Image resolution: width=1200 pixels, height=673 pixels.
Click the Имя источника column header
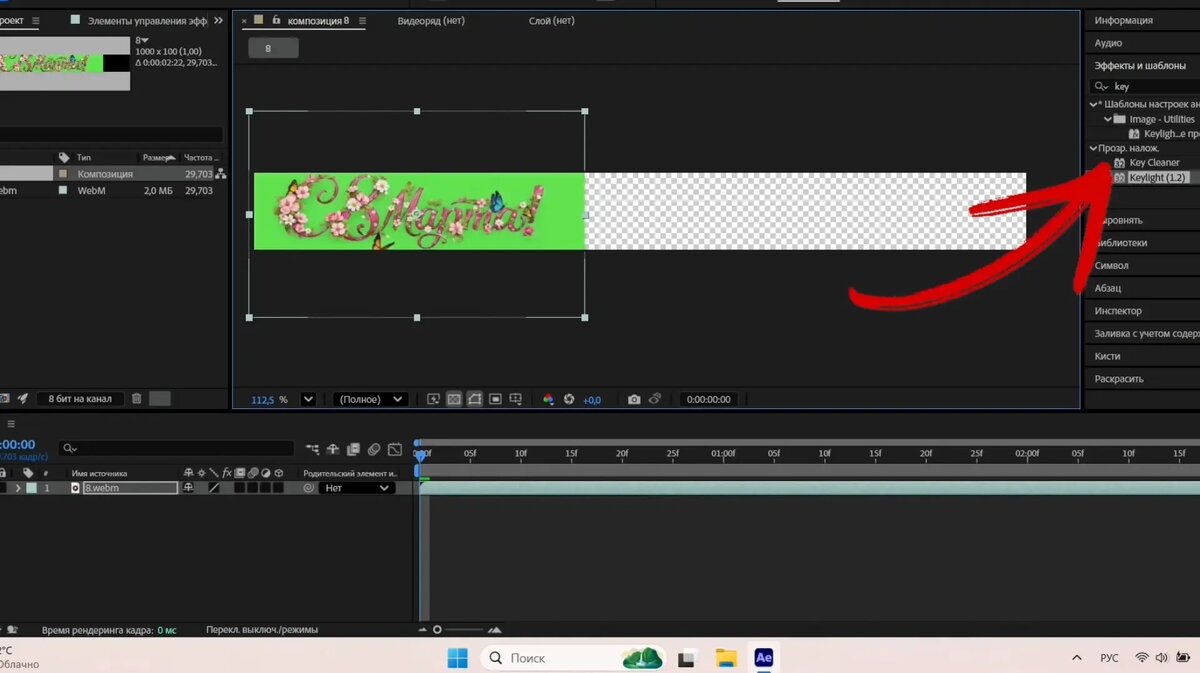click(99, 473)
